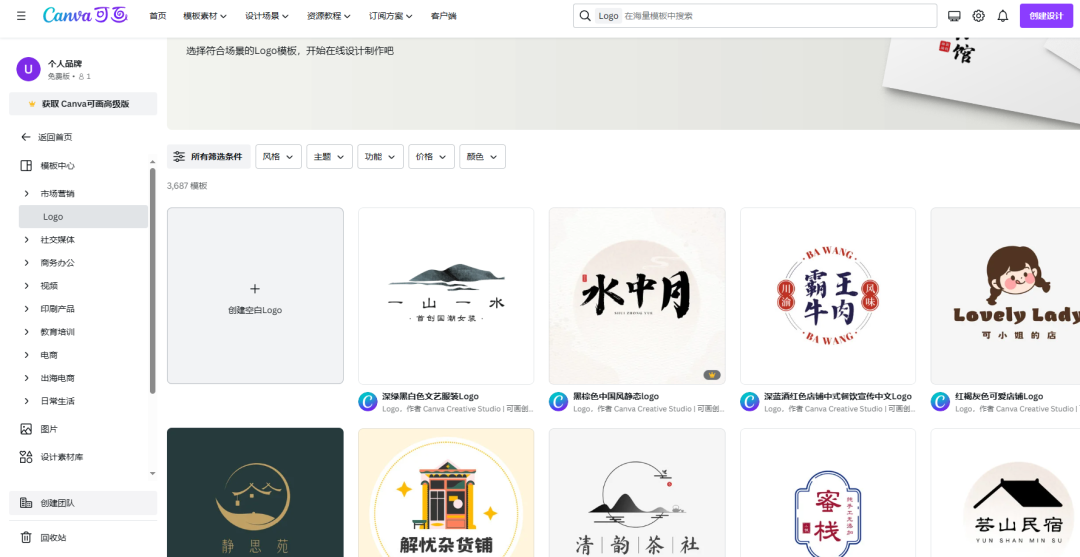Click the 图片 image icon in sidebar

(x=25, y=429)
